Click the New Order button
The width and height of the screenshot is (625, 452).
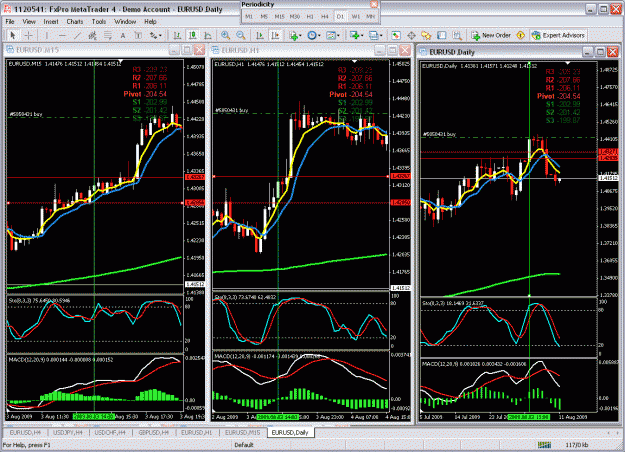491,35
